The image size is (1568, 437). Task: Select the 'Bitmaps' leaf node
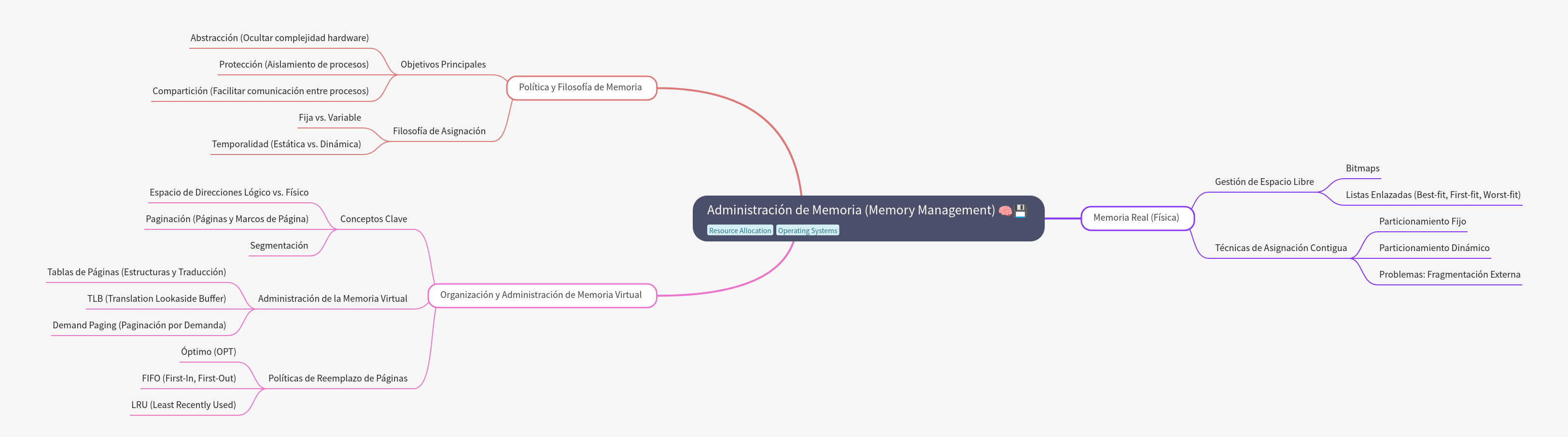(x=1362, y=168)
